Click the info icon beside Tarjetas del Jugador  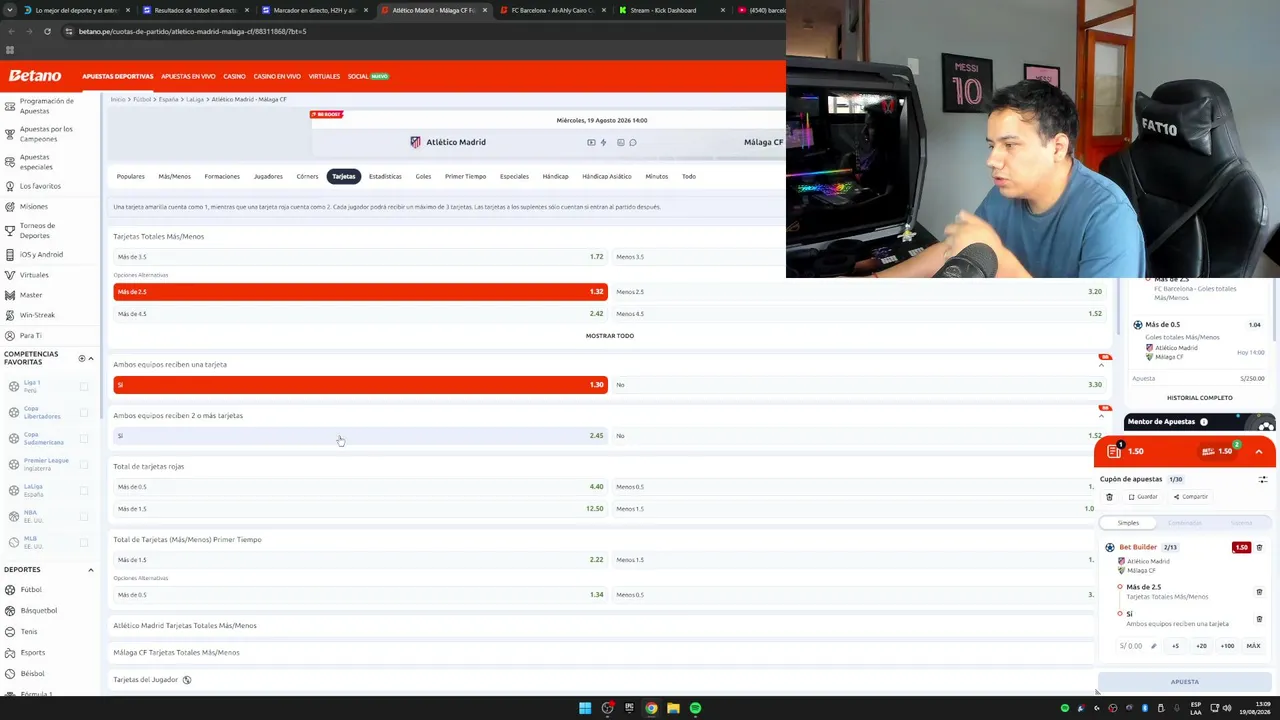click(x=187, y=680)
